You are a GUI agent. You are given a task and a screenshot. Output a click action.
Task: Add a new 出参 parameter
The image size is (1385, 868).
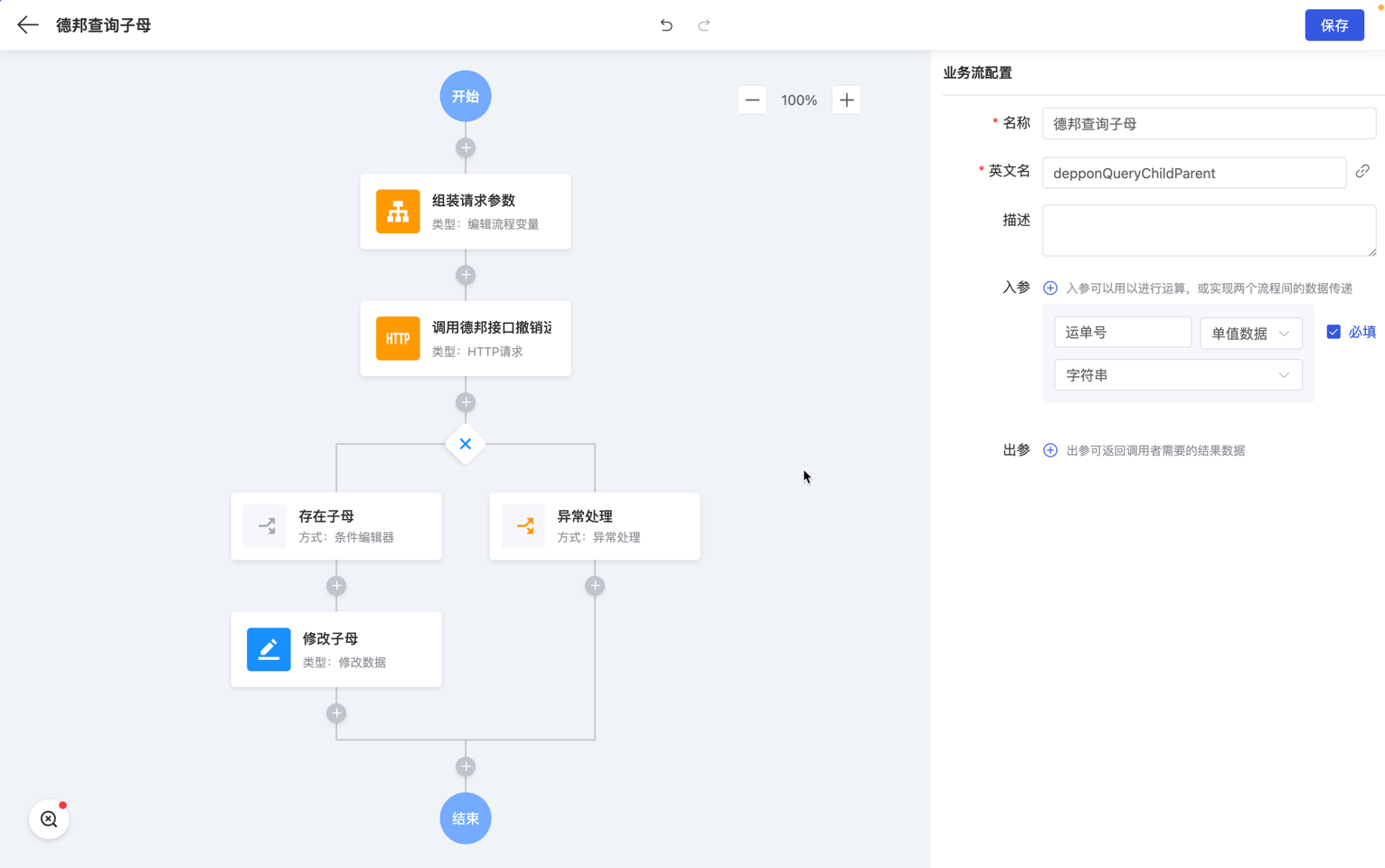(1050, 450)
